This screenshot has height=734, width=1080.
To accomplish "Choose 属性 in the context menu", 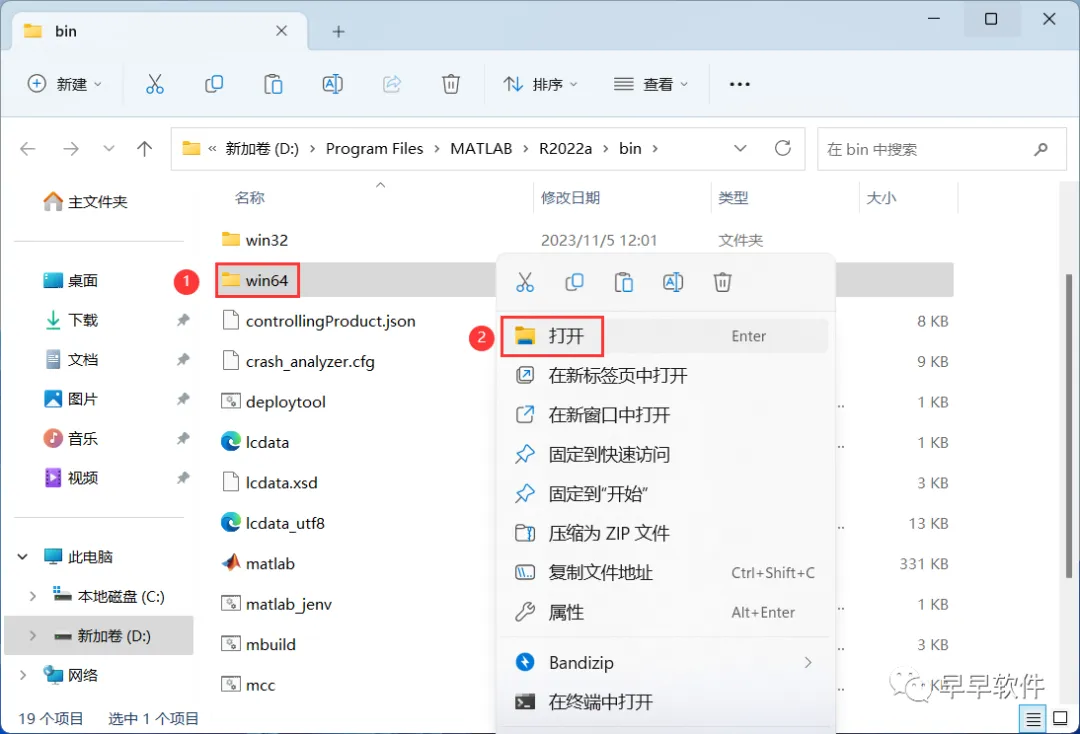I will coord(665,612).
